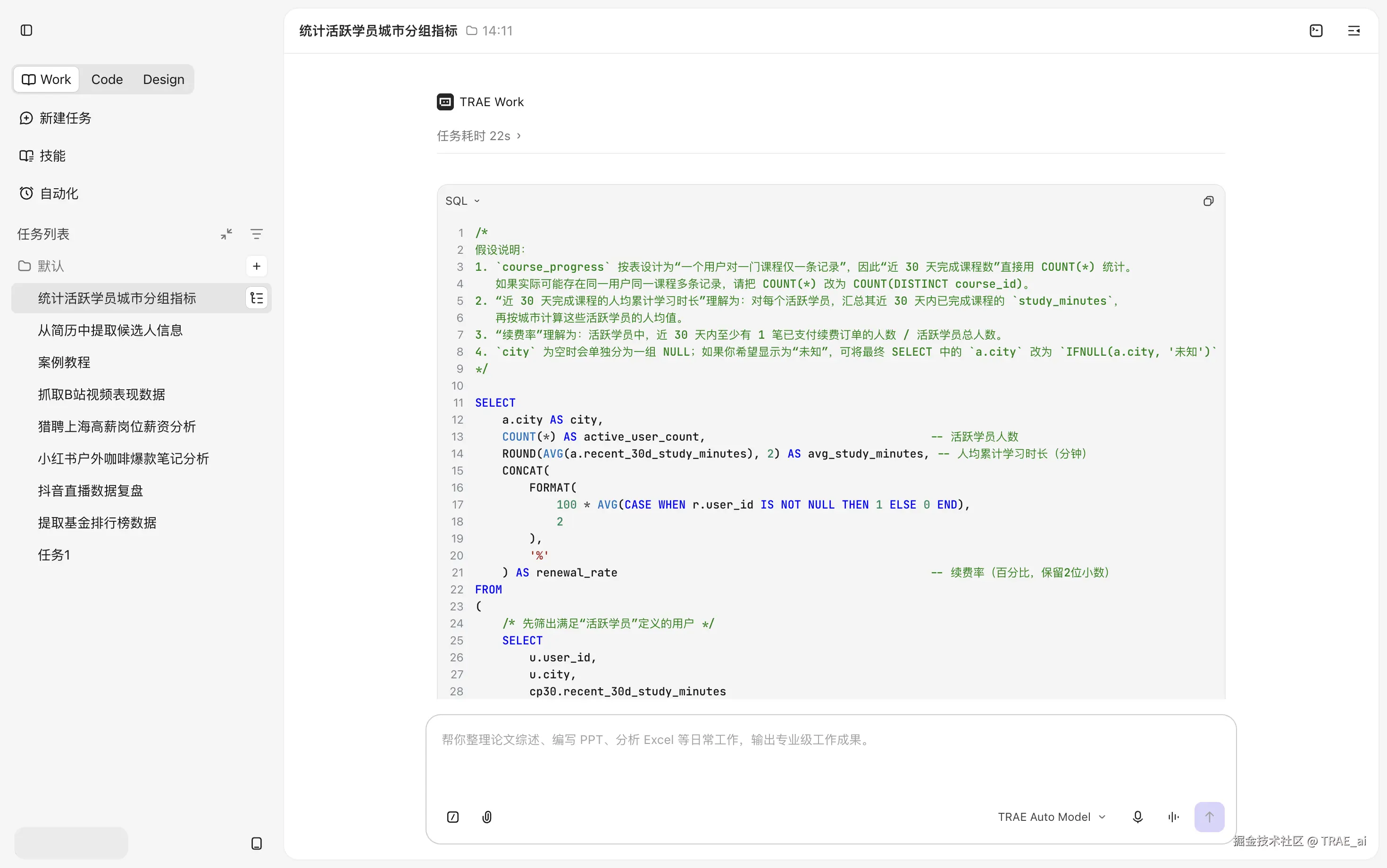1387x868 pixels.
Task: Switch to the Code tab
Action: pyautogui.click(x=107, y=79)
